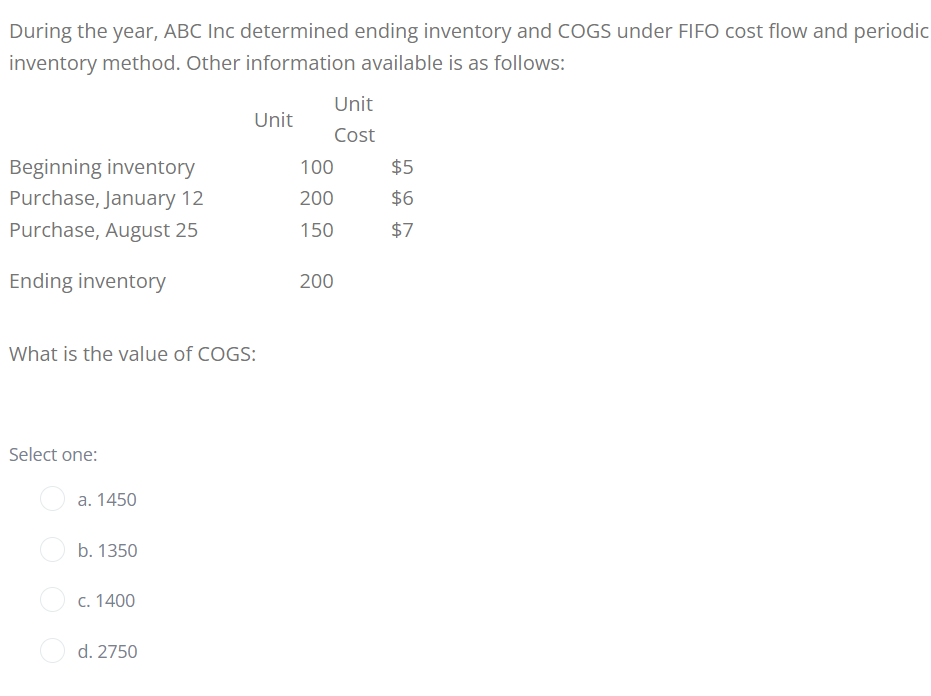
Task: Click the 'Beginning inventory' row label
Action: [102, 167]
